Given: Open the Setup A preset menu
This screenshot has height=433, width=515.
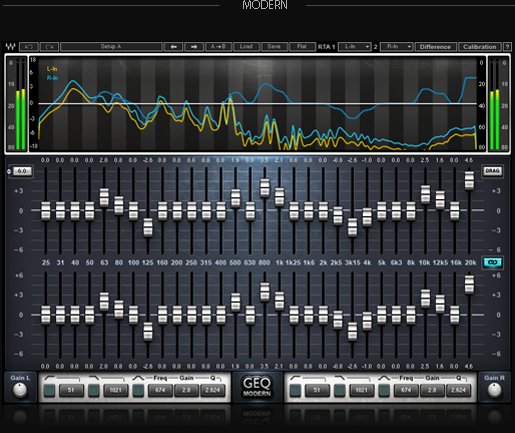Looking at the screenshot, I should coord(111,46).
